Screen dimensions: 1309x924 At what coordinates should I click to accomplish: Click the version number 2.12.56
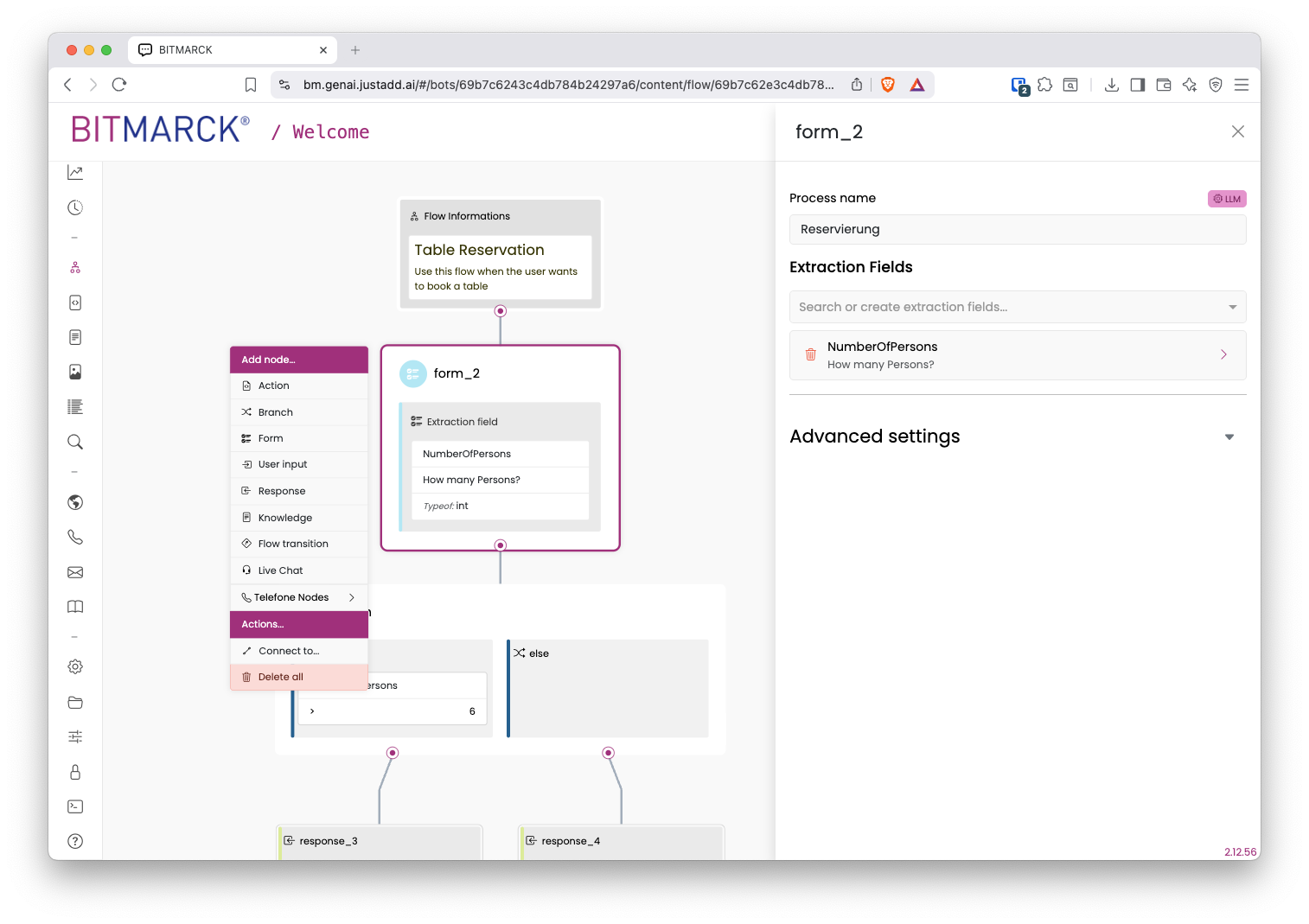[x=1241, y=852]
